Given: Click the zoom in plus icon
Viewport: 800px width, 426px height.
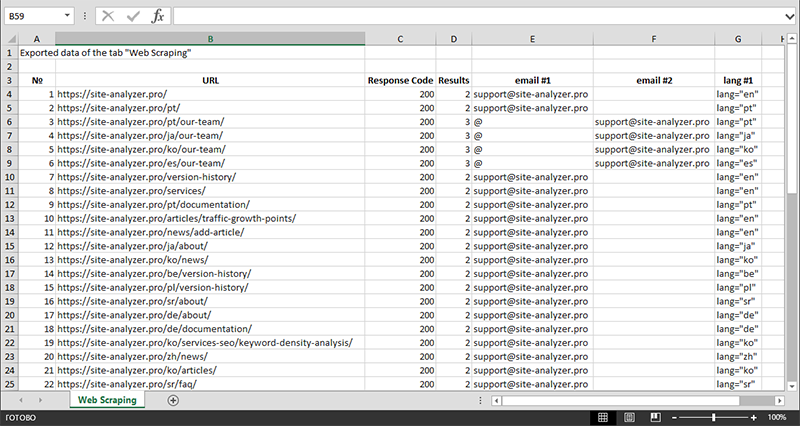Looking at the screenshot, I should point(753,418).
